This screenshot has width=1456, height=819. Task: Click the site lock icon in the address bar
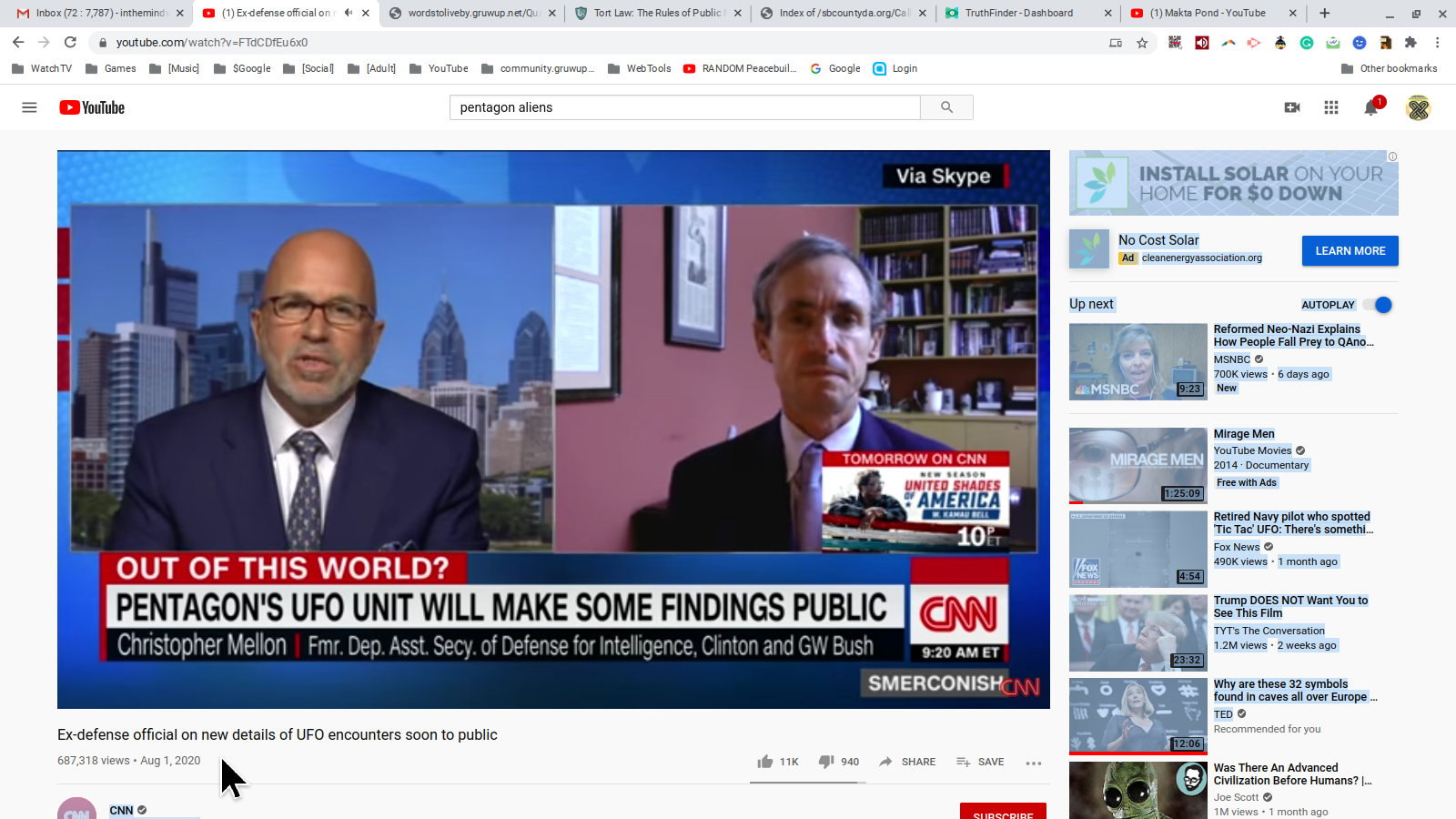tap(103, 43)
